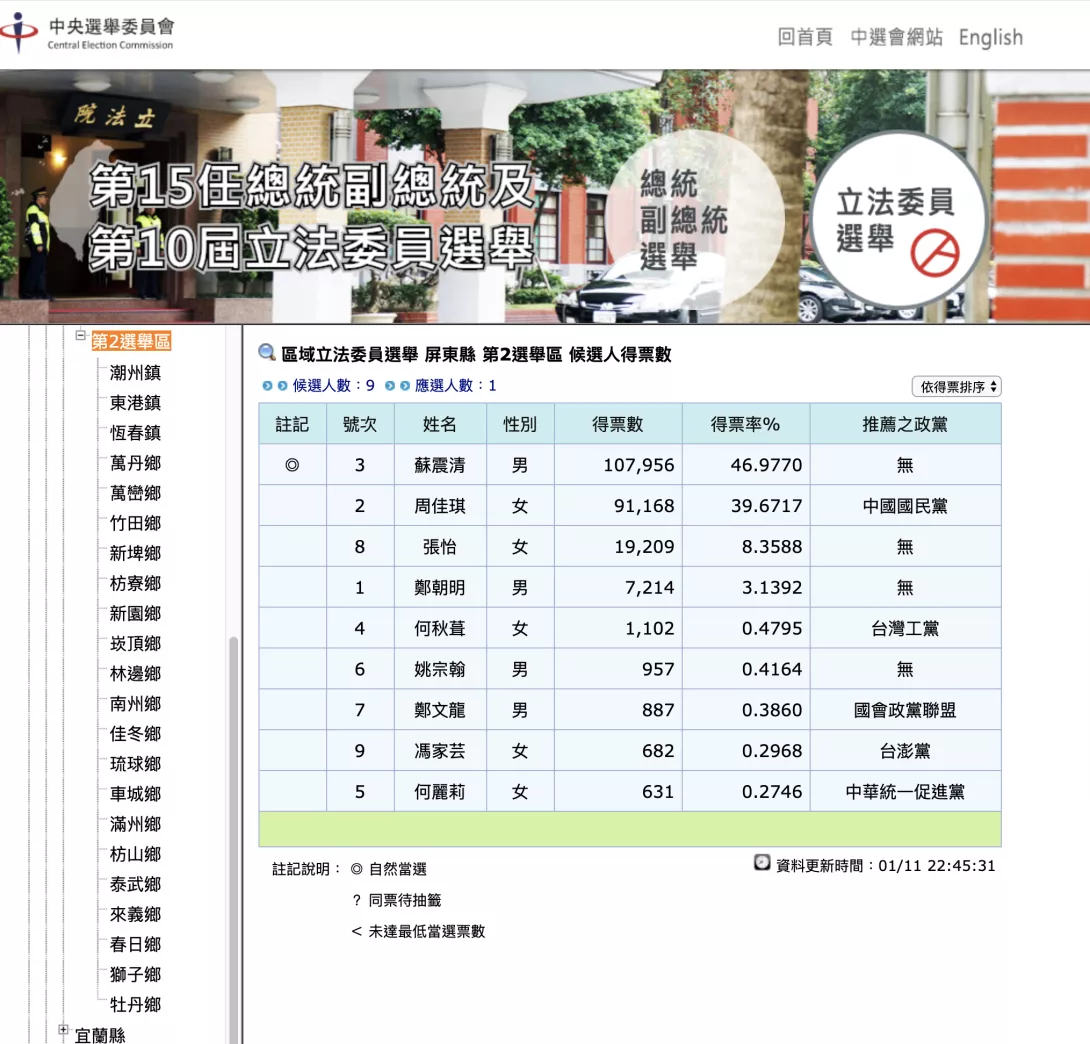Click the magnifier icon beside results title

tap(267, 353)
